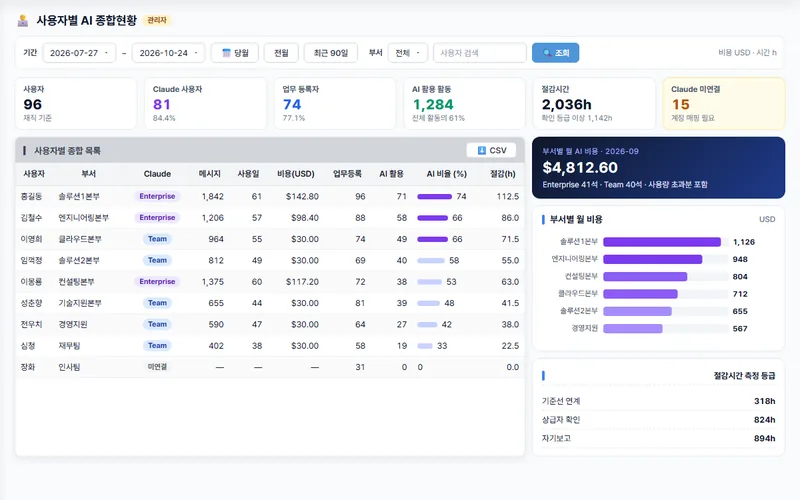Sort by the 업무등록 column header

click(347, 173)
